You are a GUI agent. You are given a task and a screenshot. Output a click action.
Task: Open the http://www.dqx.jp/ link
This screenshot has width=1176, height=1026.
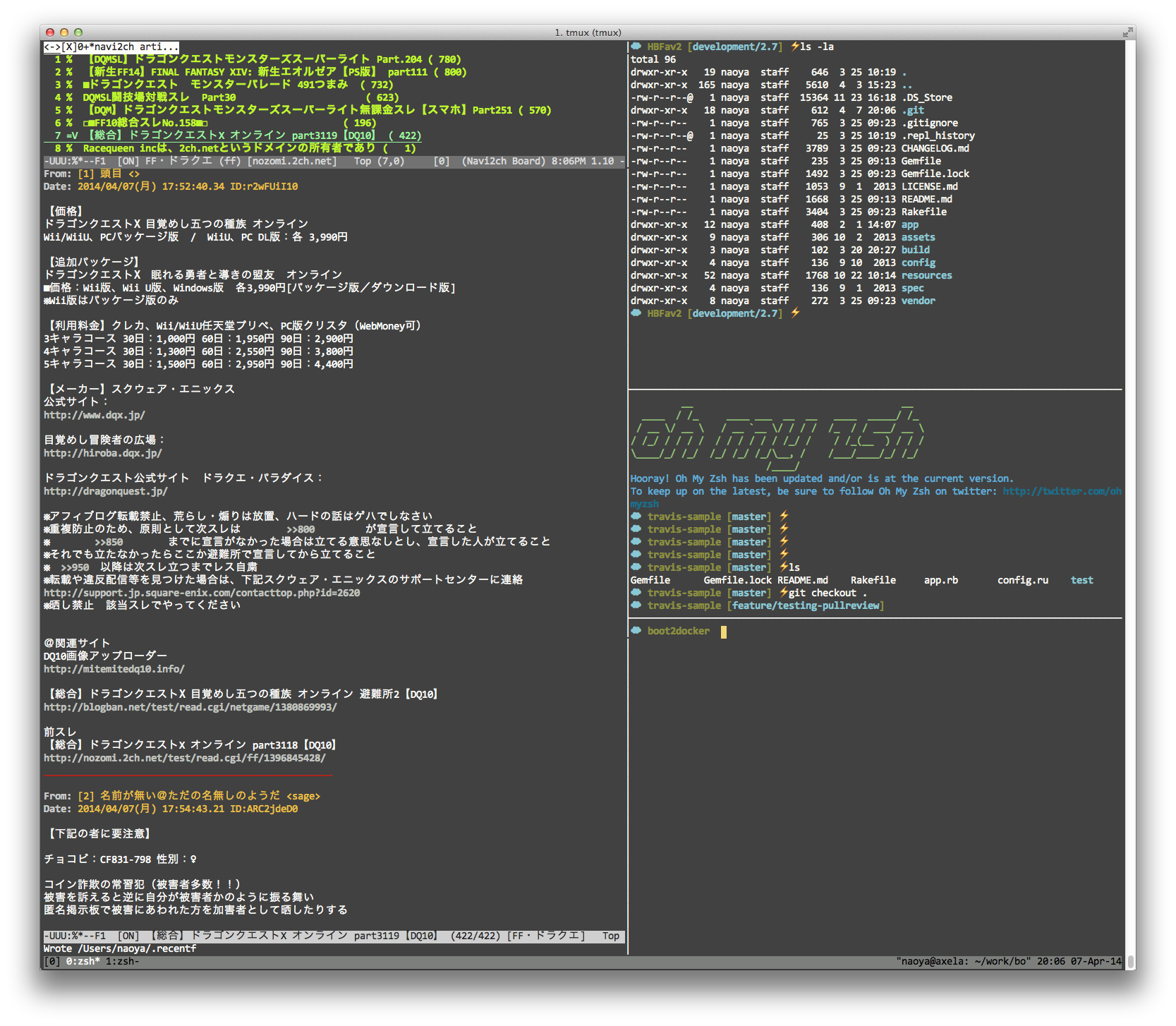click(95, 415)
